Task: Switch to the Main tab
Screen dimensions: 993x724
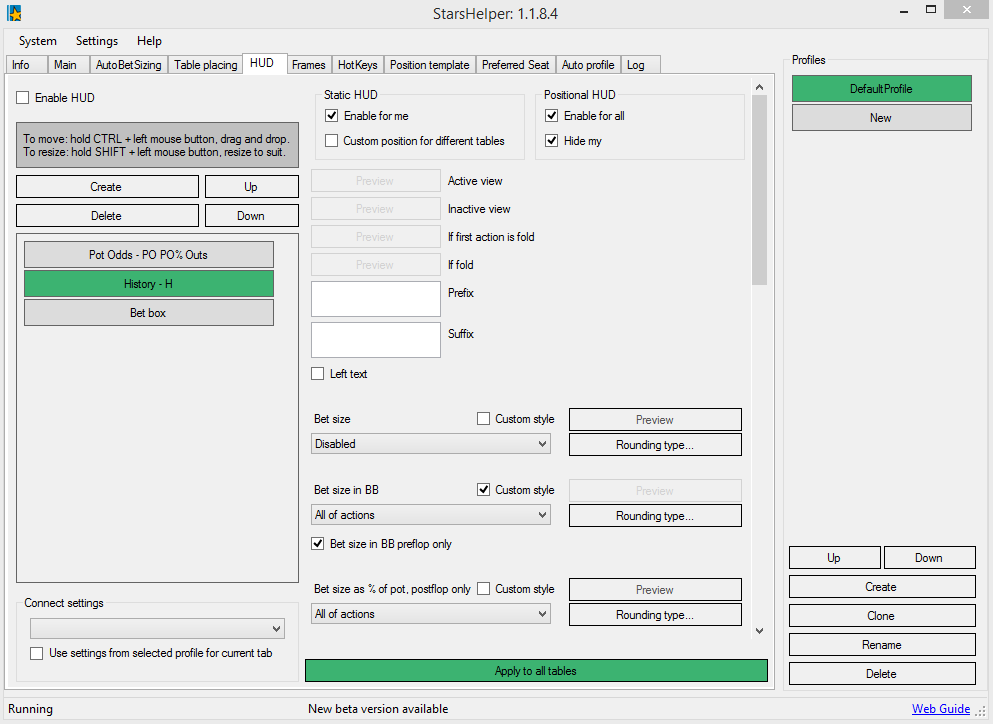Action: (x=68, y=65)
